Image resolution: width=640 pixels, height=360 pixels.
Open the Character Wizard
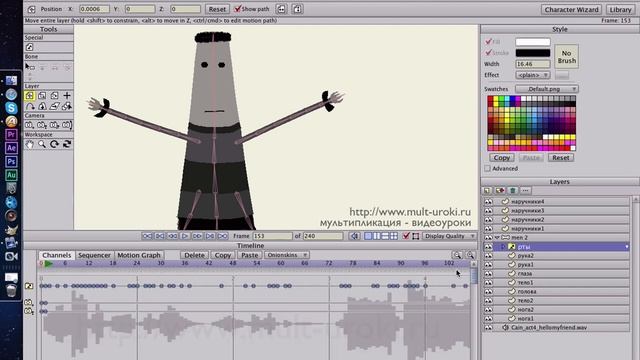tap(571, 9)
